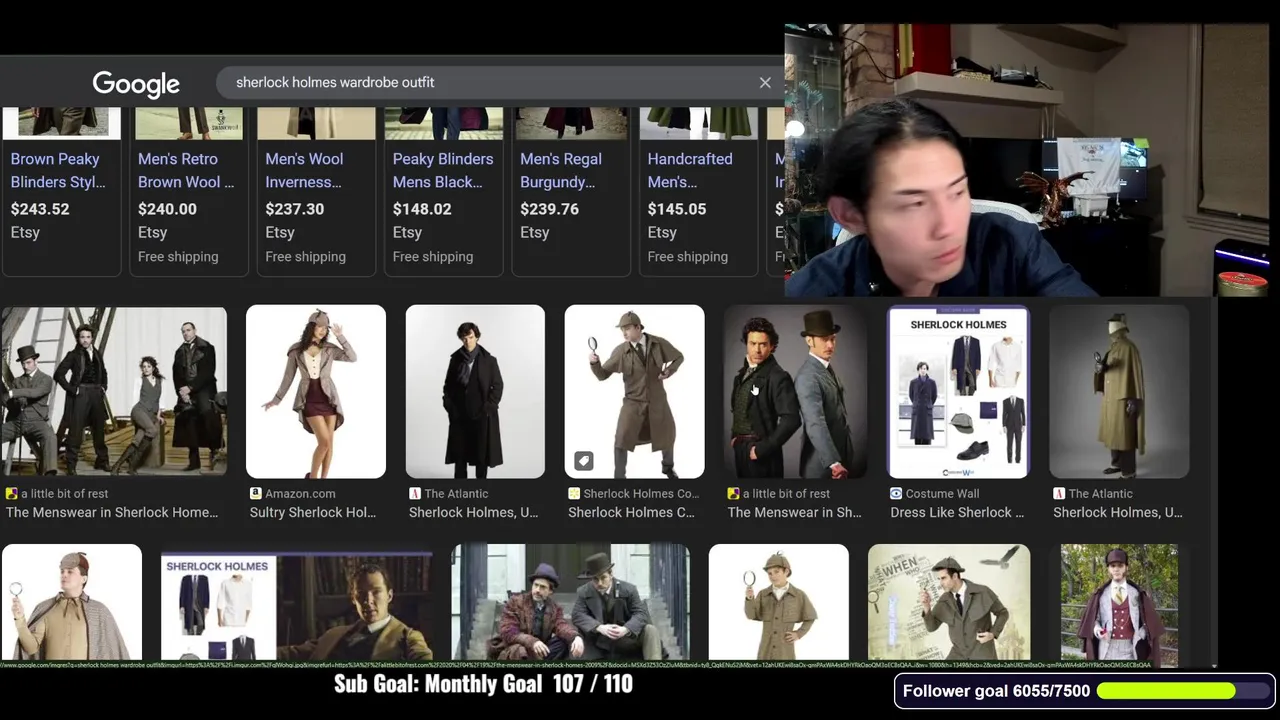Click the $239.76 price text
Viewport: 1280px width, 720px height.
point(549,209)
